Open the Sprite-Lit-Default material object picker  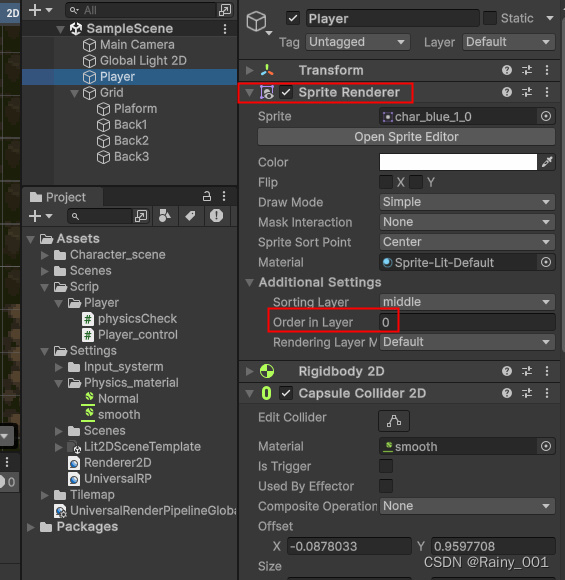click(546, 262)
